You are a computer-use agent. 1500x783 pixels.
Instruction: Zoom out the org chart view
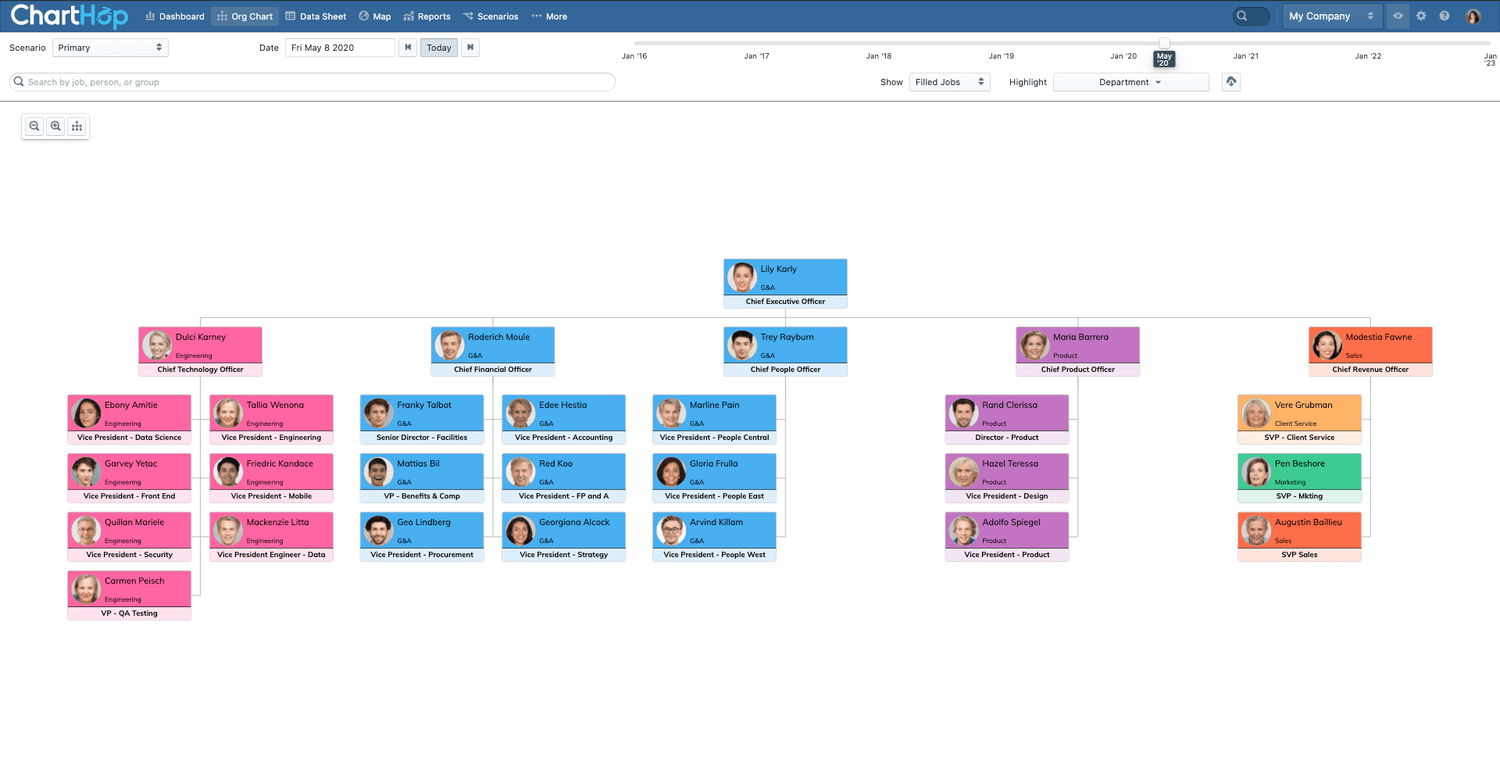coord(34,126)
